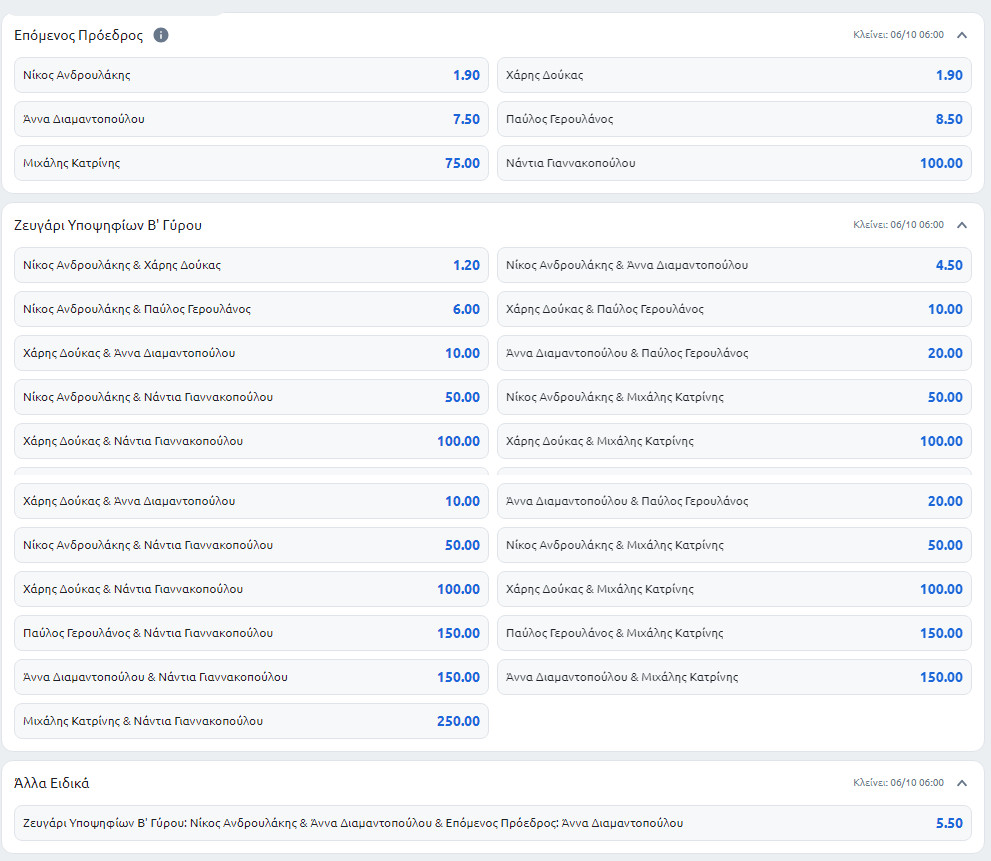991x861 pixels.
Task: Select the Άλλα Ειδικά combined bet at 5.50
Action: [492, 823]
